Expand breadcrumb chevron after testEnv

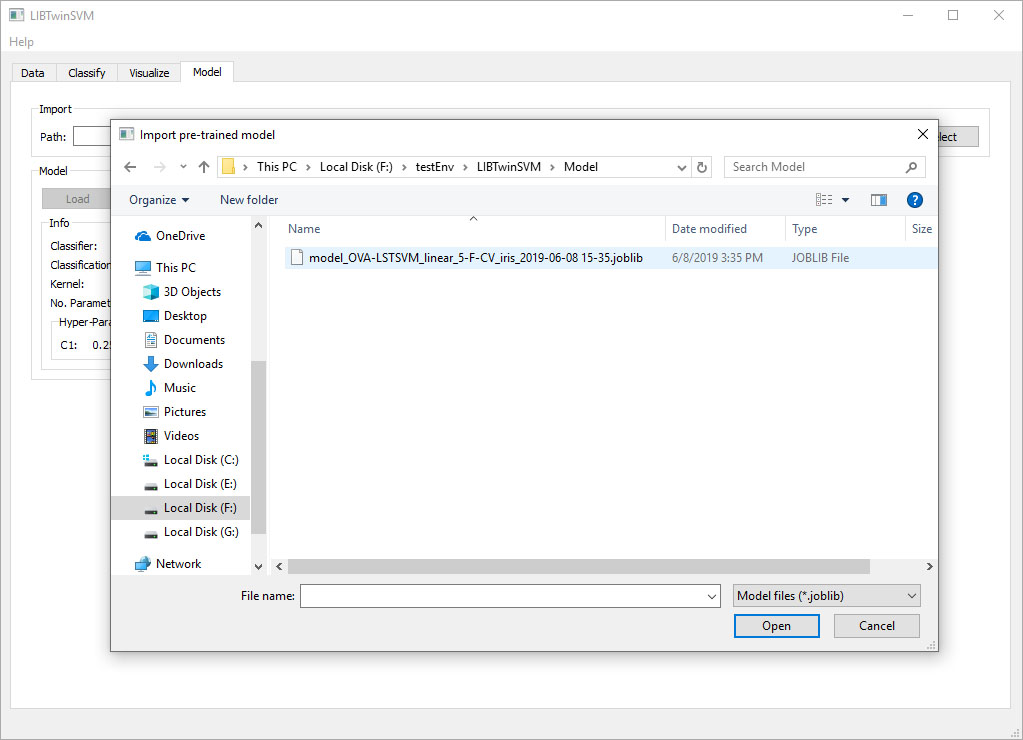(x=465, y=167)
